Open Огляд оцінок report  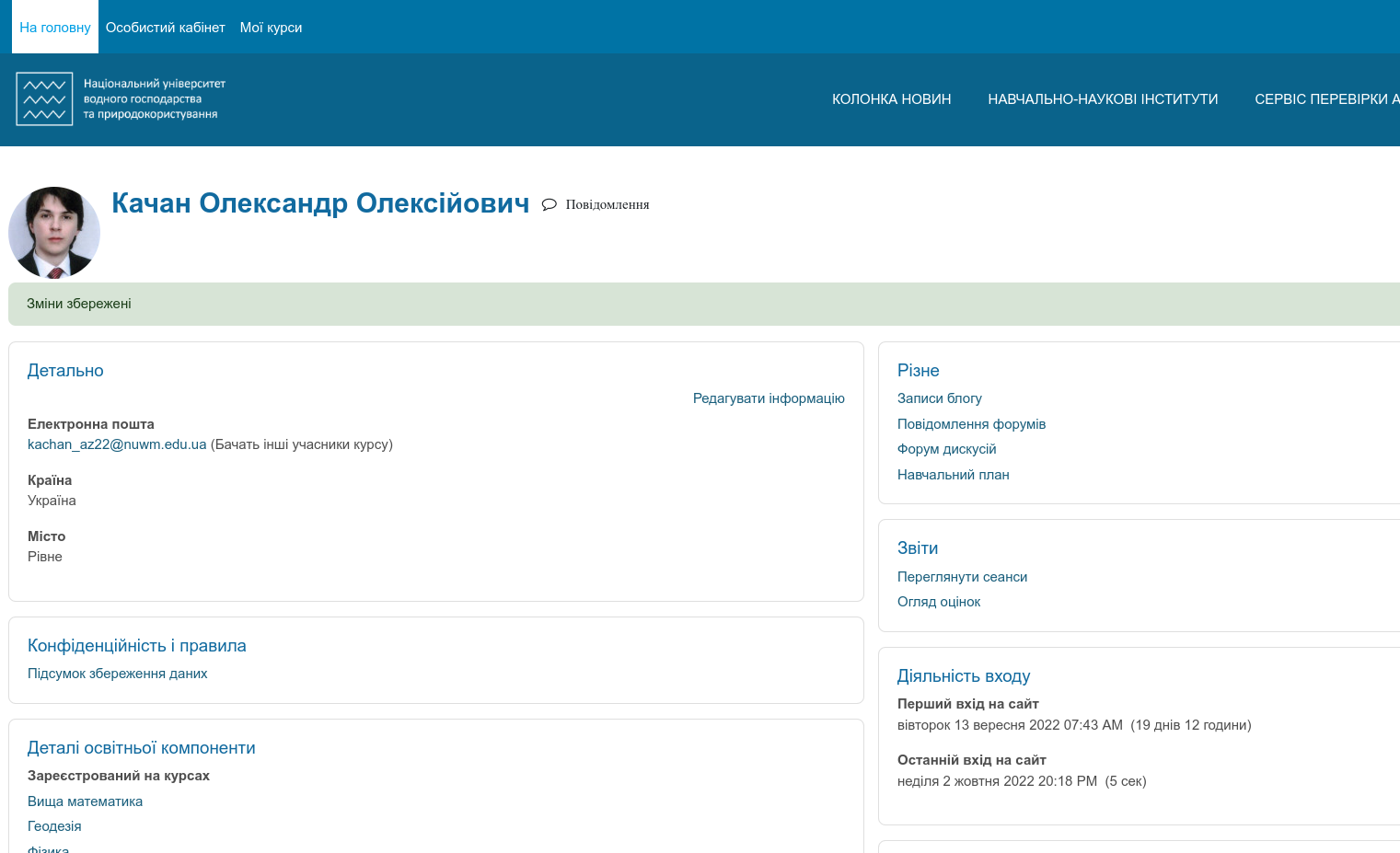939,601
